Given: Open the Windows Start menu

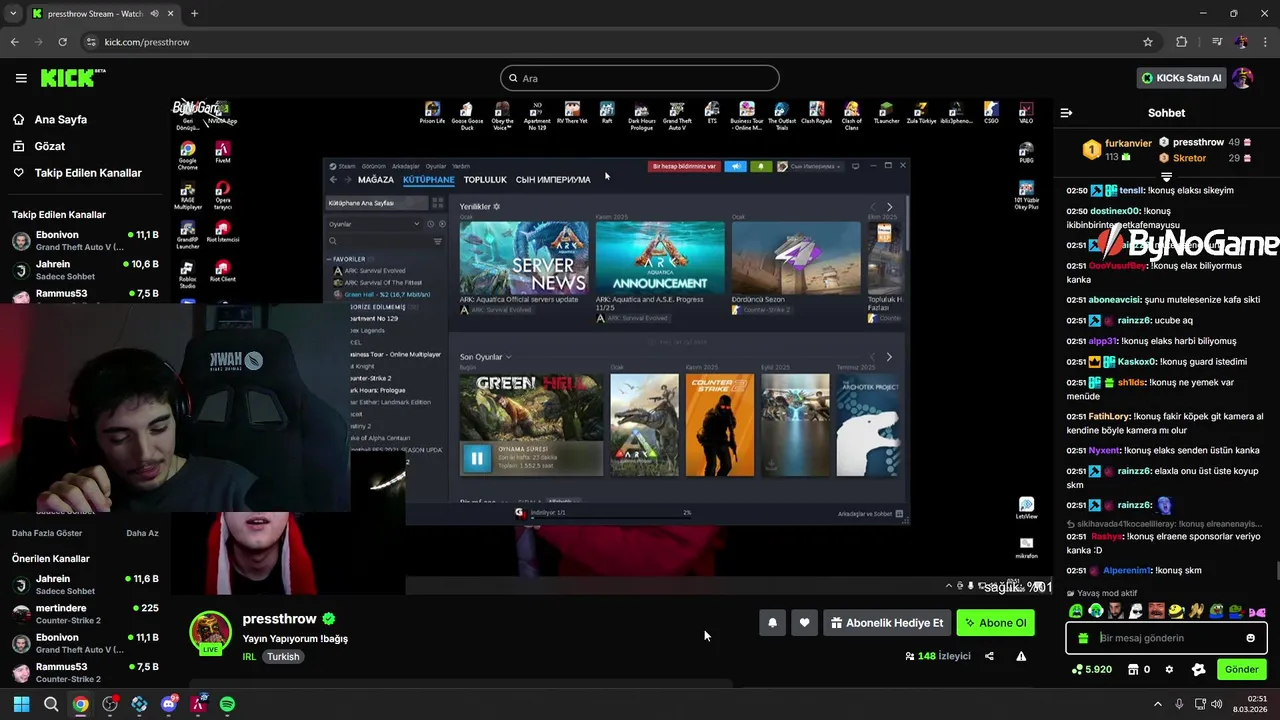Looking at the screenshot, I should (21, 704).
